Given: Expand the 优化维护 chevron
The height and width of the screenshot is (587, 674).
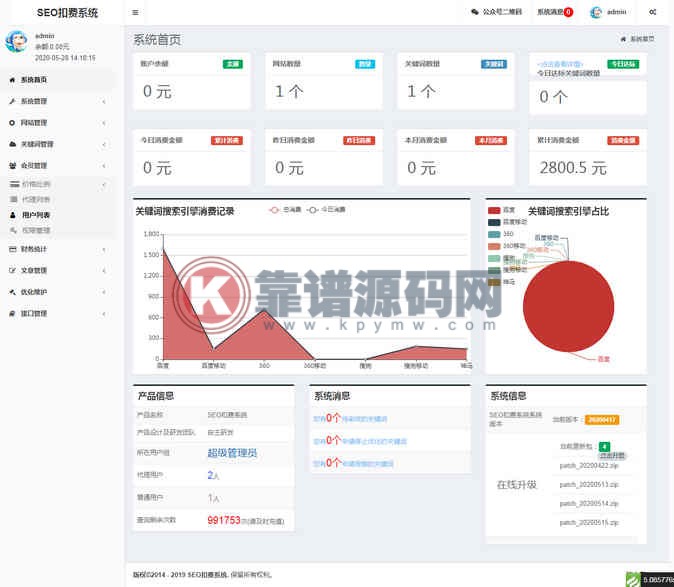Looking at the screenshot, I should [104, 292].
